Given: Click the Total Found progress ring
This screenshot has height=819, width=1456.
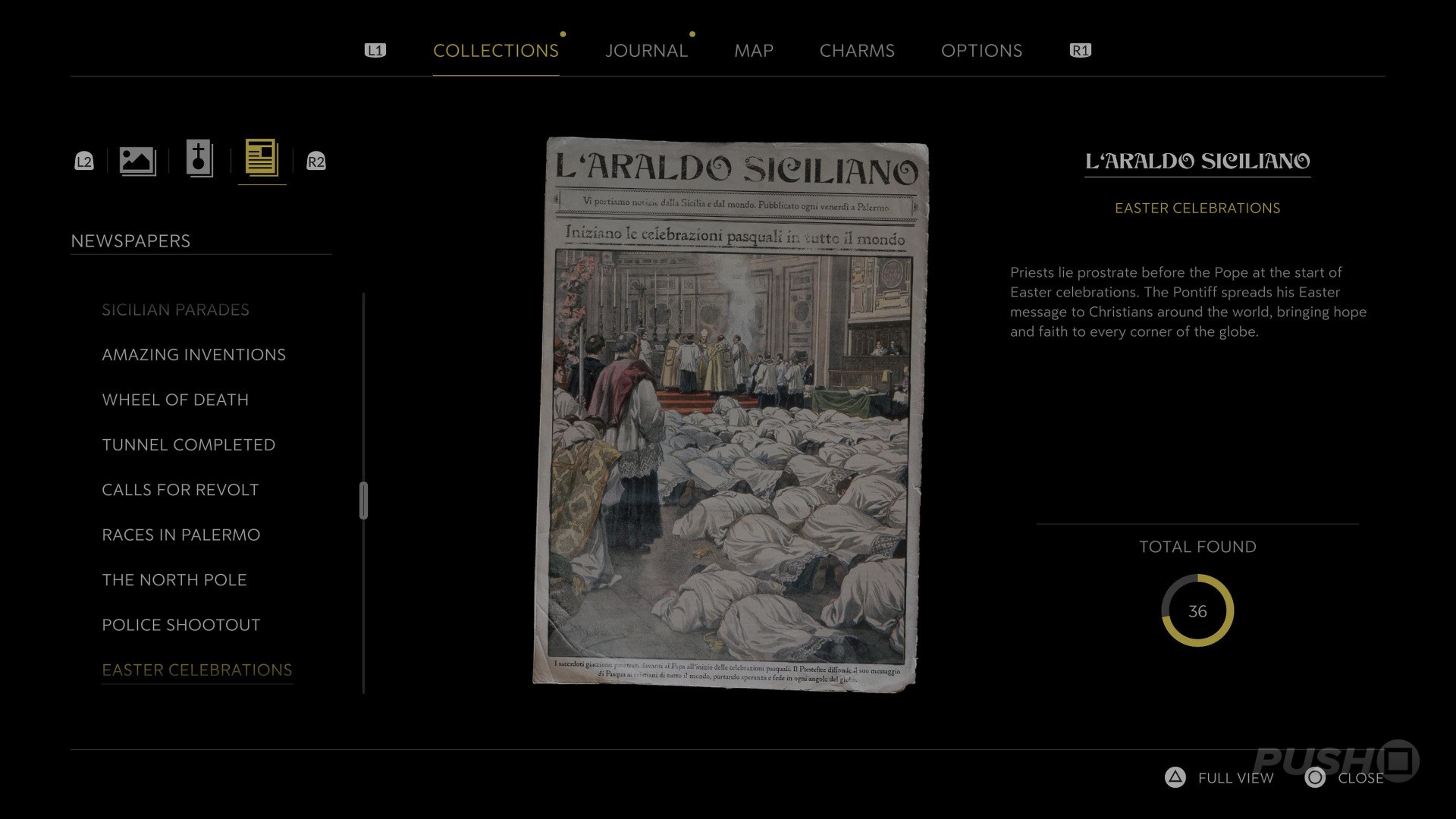Looking at the screenshot, I should [x=1197, y=610].
